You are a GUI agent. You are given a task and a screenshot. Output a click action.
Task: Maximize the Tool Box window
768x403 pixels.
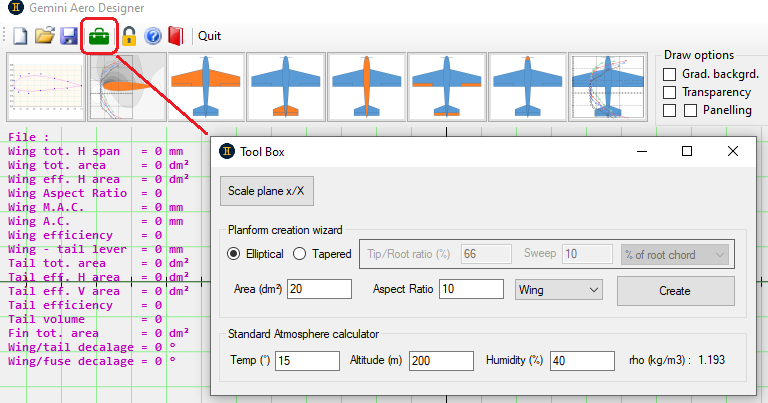687,151
